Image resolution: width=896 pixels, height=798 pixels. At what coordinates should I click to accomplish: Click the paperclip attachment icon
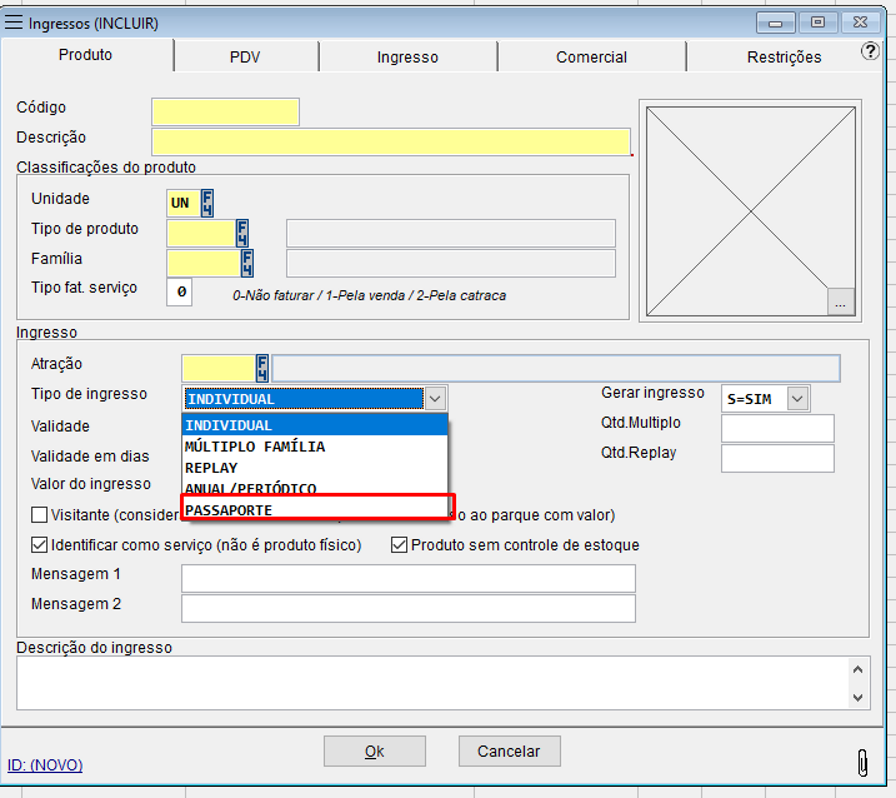click(x=862, y=762)
